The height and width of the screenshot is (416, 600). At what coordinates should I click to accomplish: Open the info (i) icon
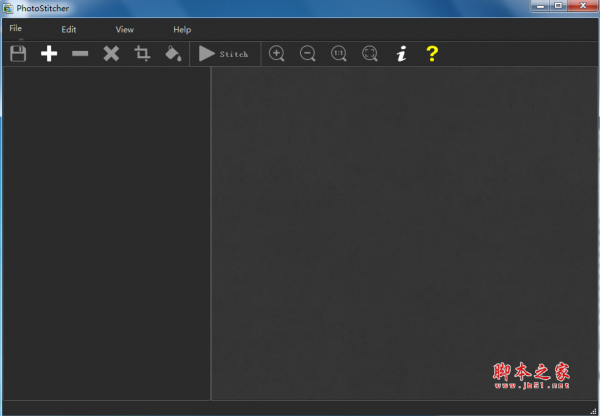(x=401, y=54)
